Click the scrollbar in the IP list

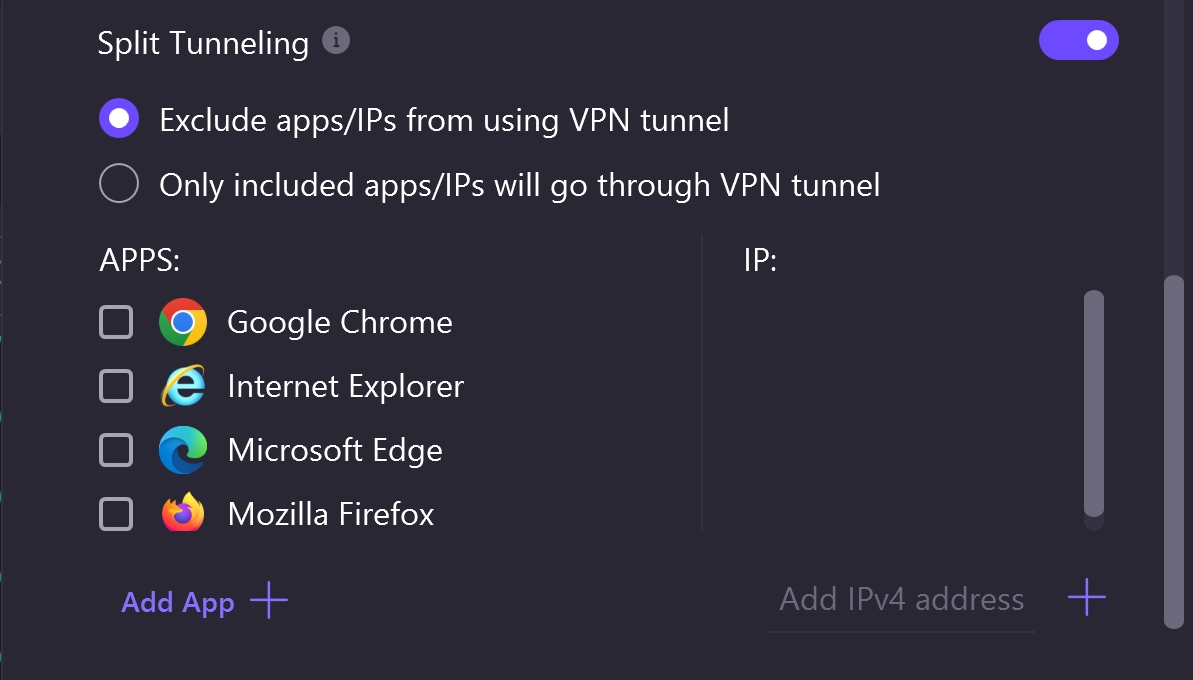1092,404
